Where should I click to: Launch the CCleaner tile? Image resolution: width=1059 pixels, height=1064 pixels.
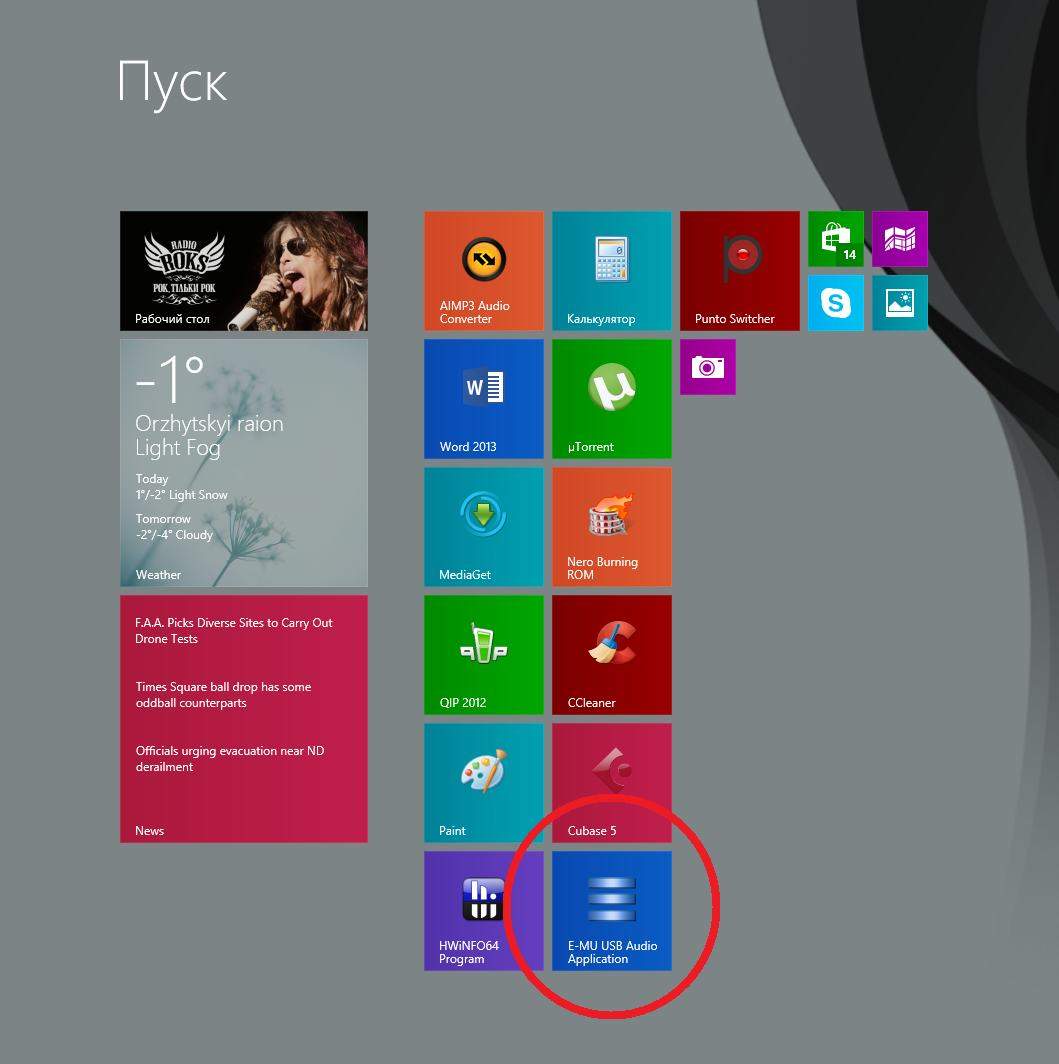click(x=612, y=655)
